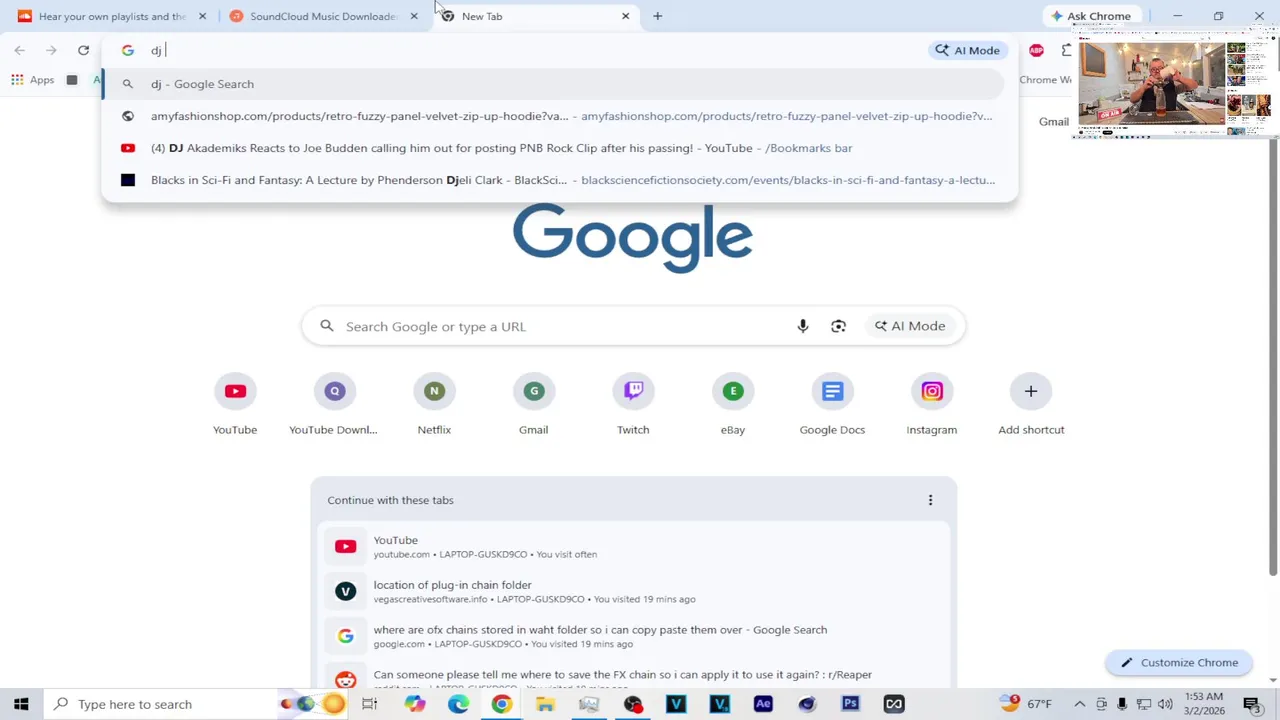Open 'location of plug-in chain folder' entry
The image size is (1280, 720).
tap(634, 591)
